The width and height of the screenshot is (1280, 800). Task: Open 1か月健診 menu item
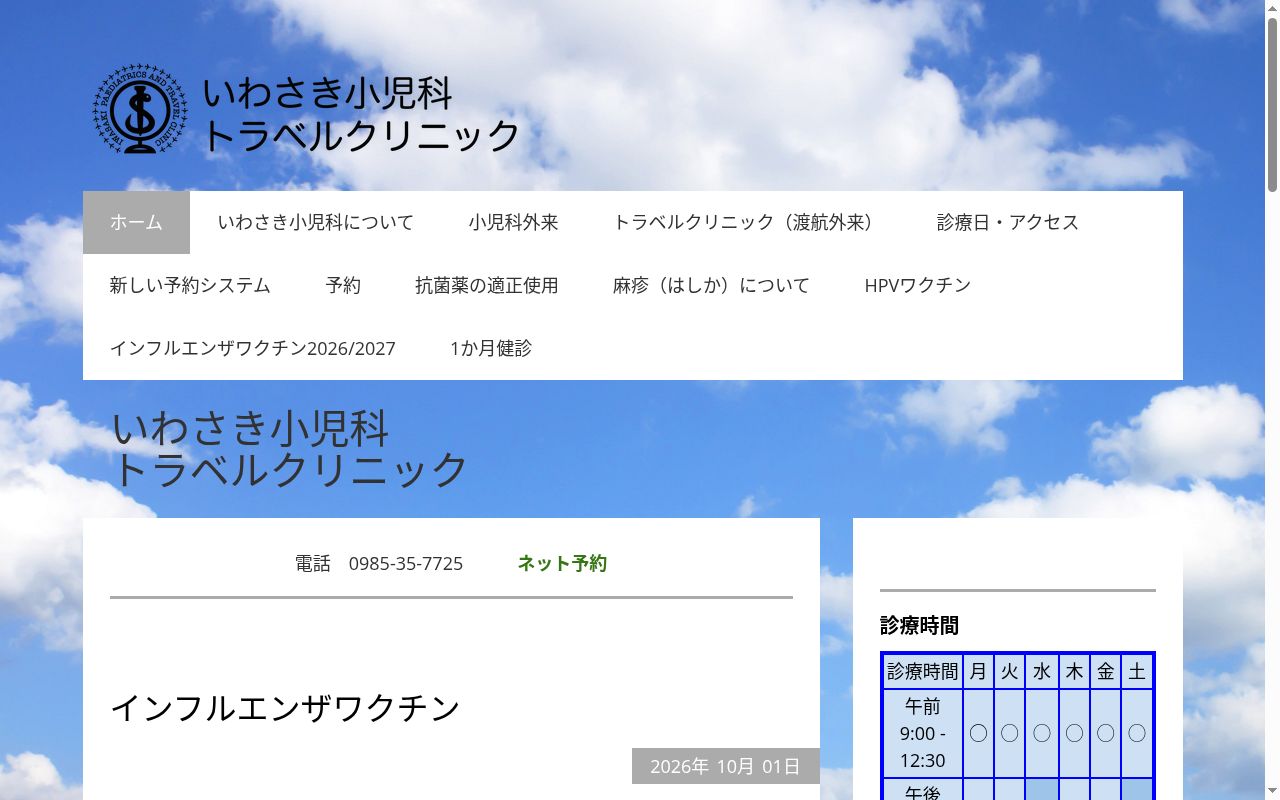(490, 348)
